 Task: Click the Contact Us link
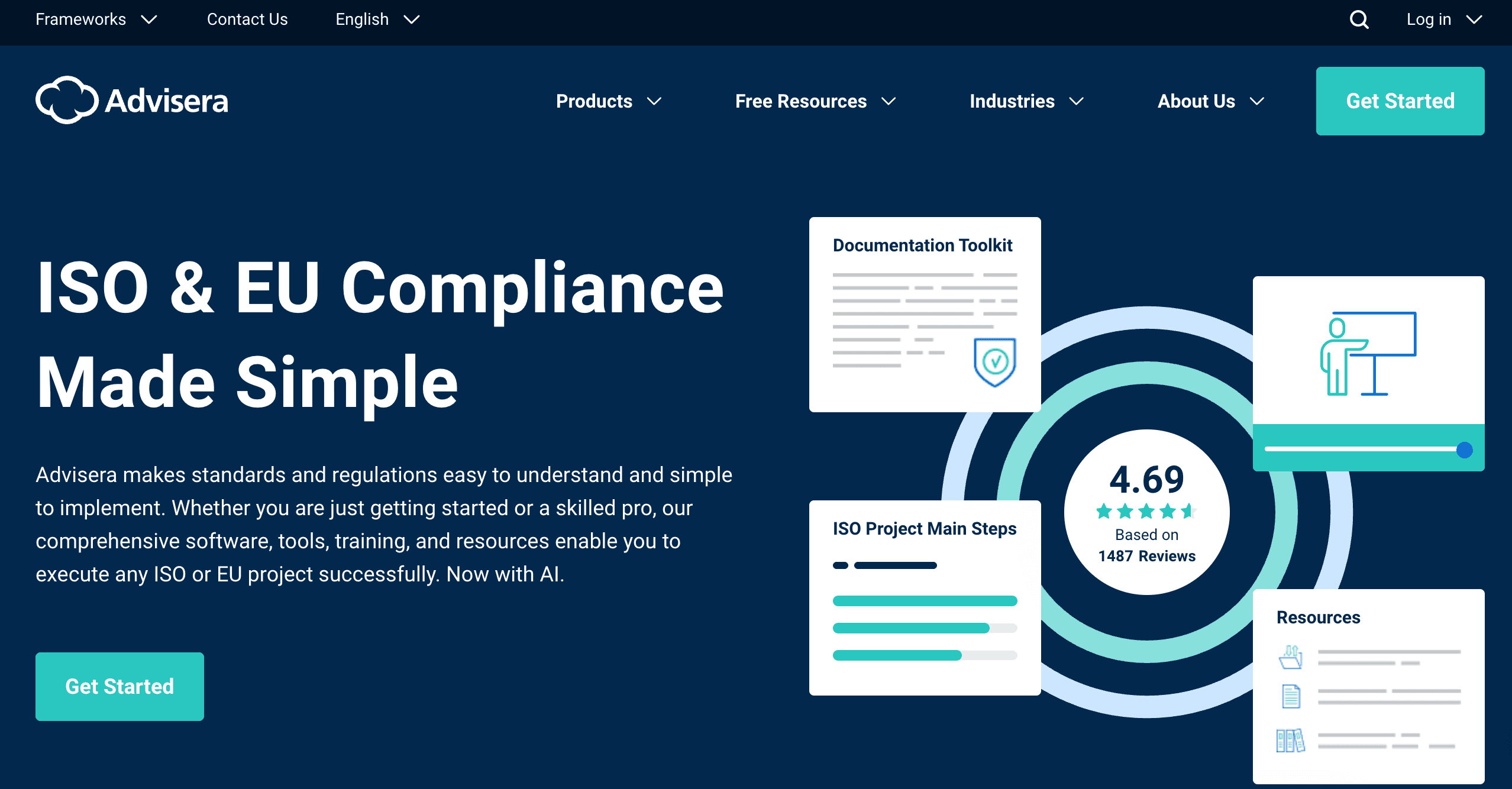247,20
